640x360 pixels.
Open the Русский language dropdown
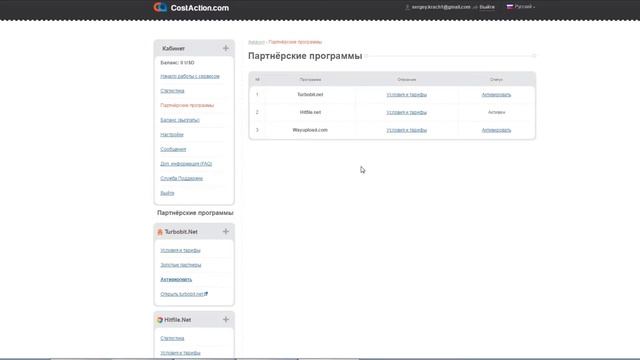click(x=524, y=7)
